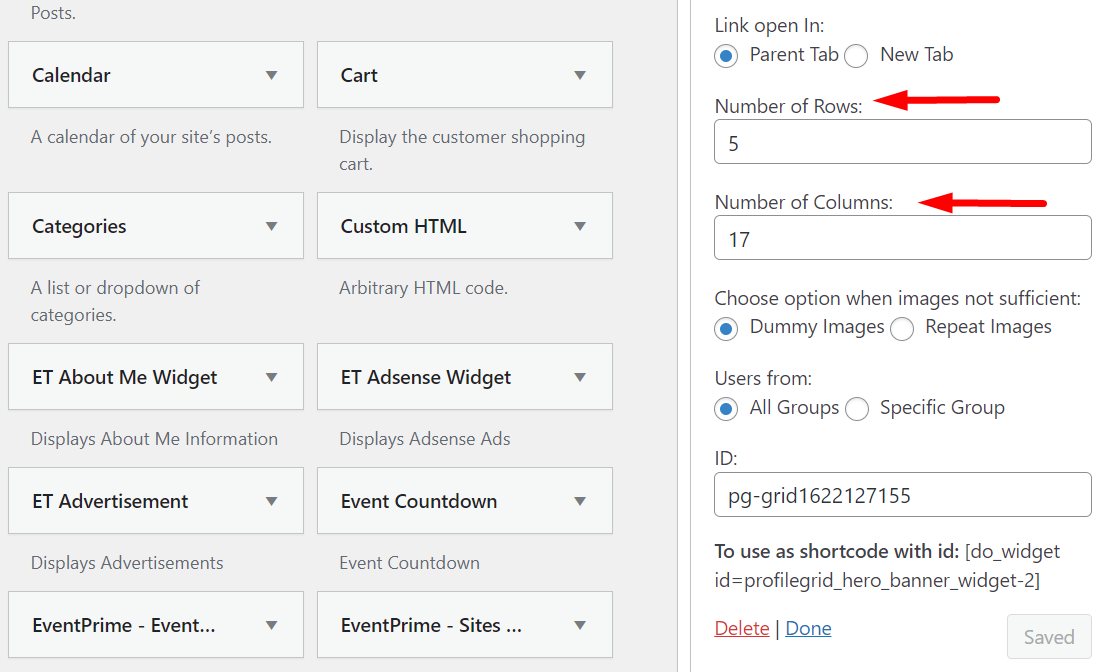Edit the Number of Rows field
1113x672 pixels.
pyautogui.click(x=902, y=141)
